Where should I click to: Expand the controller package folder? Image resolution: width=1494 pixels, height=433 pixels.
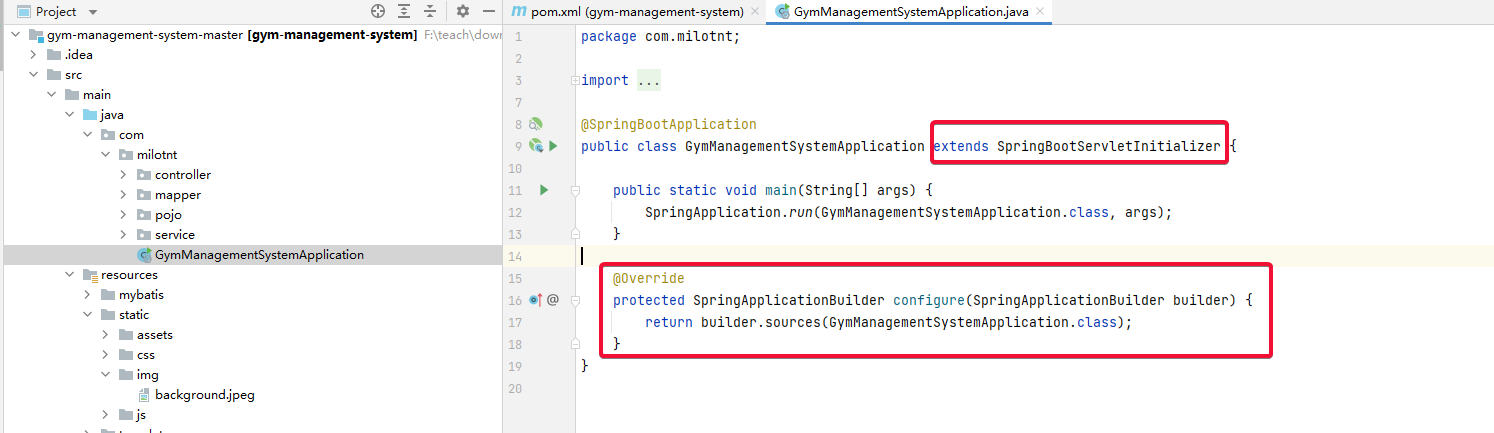coord(123,175)
